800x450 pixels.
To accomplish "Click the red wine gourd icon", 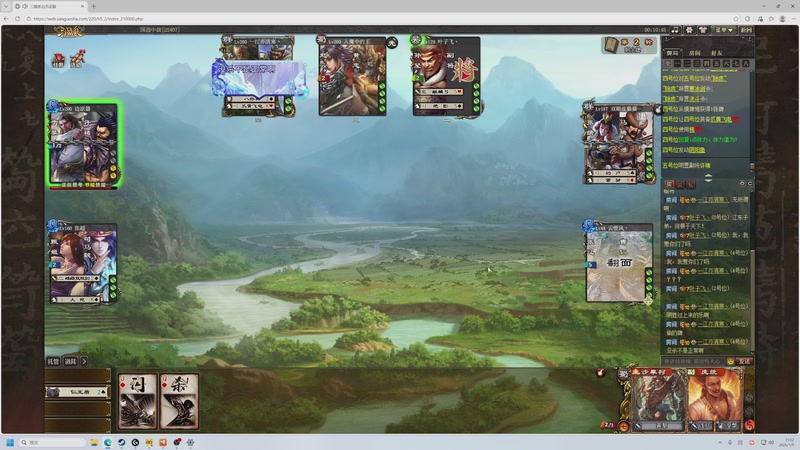I will click(x=601, y=373).
